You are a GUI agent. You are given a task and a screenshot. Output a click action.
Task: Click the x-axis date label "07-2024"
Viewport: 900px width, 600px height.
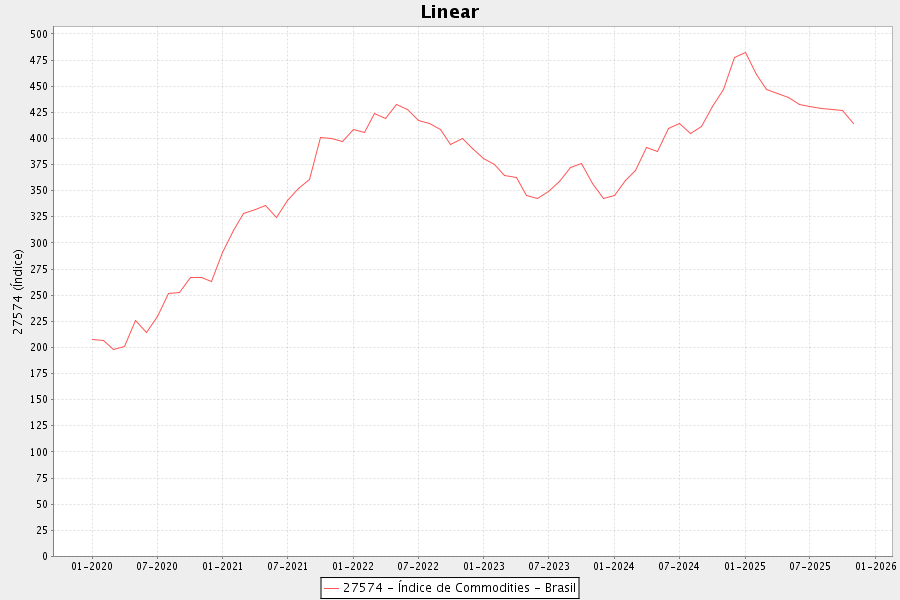point(679,567)
